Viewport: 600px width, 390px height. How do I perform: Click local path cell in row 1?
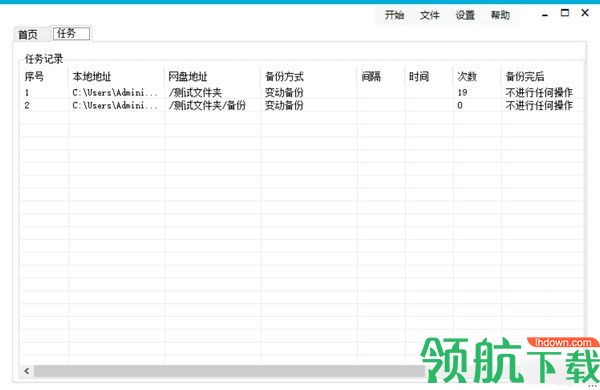(x=115, y=93)
